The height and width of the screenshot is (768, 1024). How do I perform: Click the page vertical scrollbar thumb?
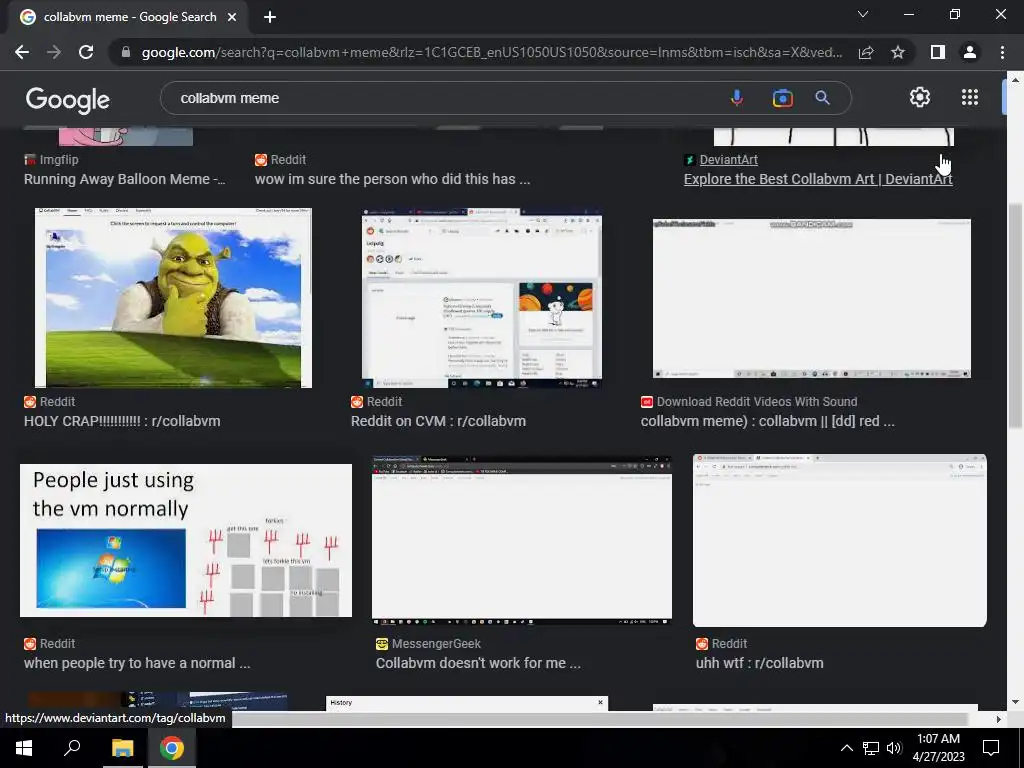click(1015, 316)
